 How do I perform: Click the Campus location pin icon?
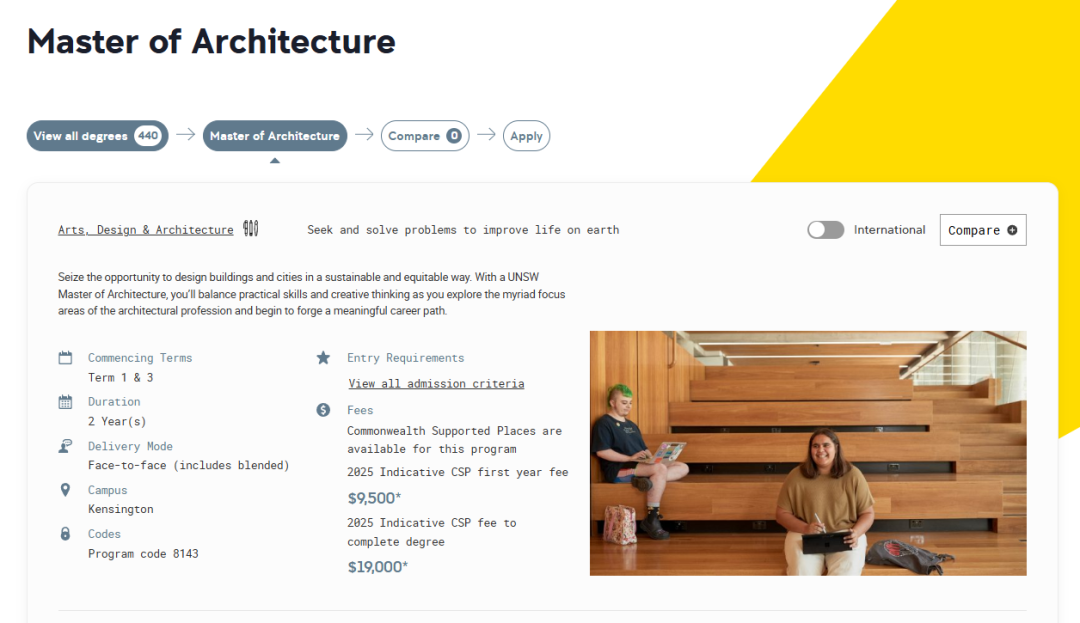click(66, 490)
